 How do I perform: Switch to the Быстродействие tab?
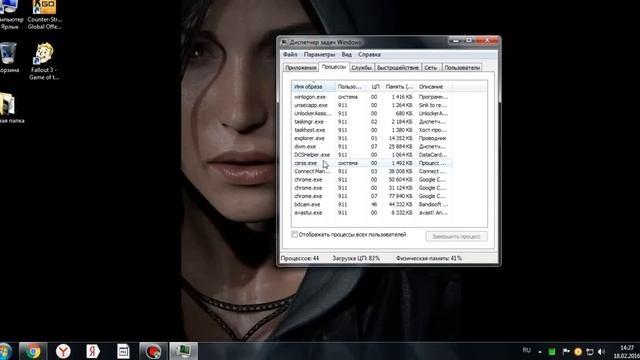(398, 68)
